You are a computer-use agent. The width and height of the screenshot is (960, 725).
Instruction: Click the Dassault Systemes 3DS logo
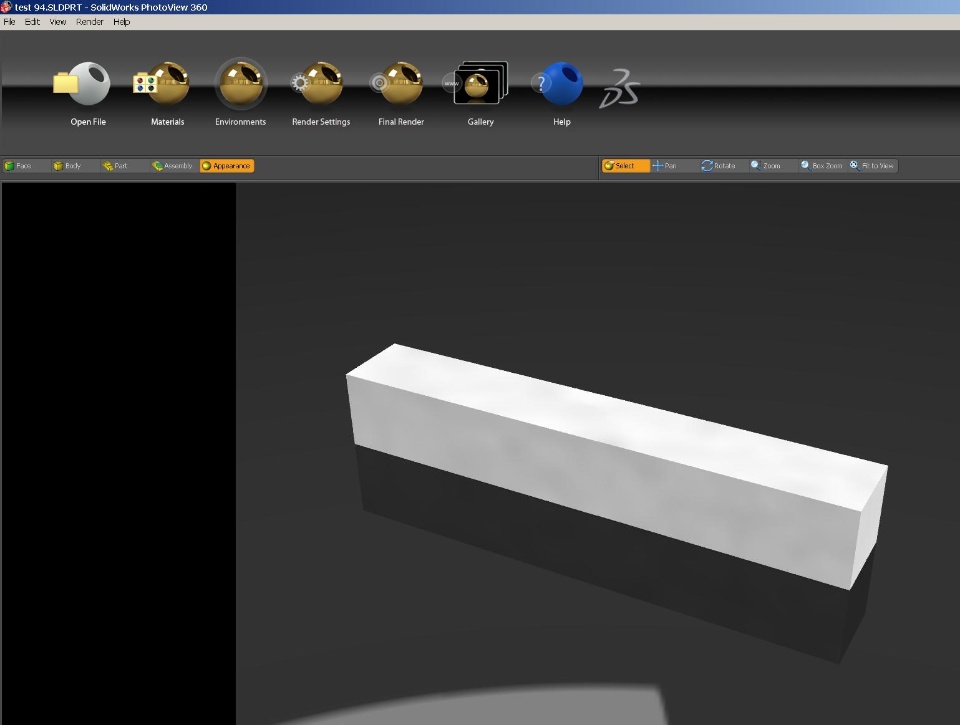[620, 89]
